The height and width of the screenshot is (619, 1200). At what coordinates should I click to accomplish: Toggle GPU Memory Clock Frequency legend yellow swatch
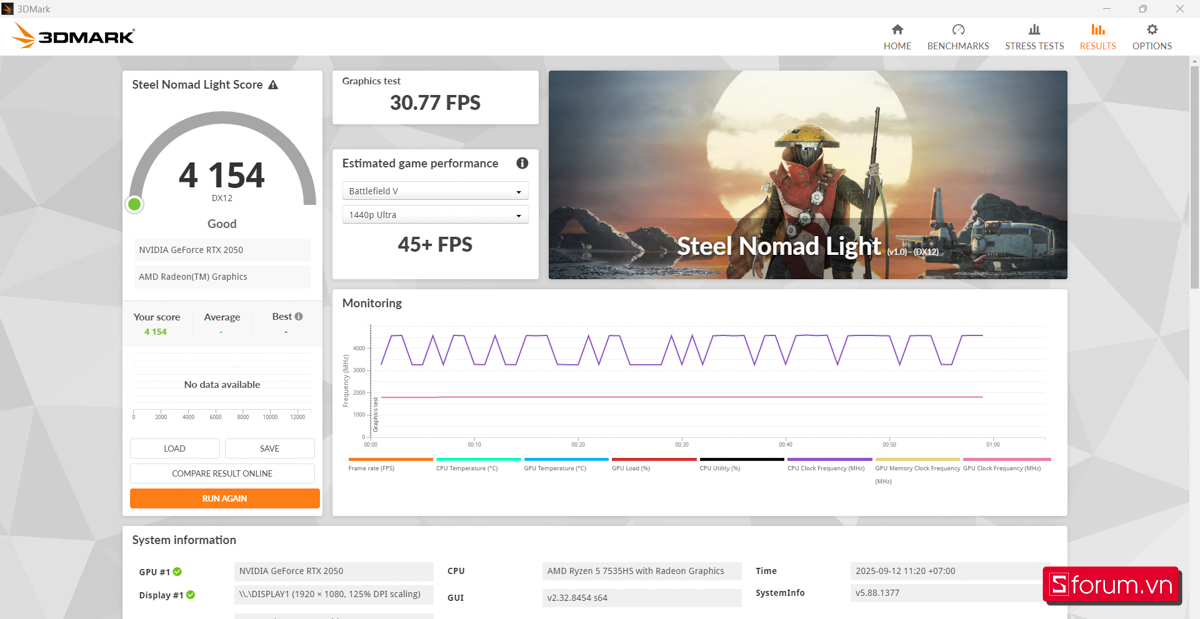click(x=917, y=459)
